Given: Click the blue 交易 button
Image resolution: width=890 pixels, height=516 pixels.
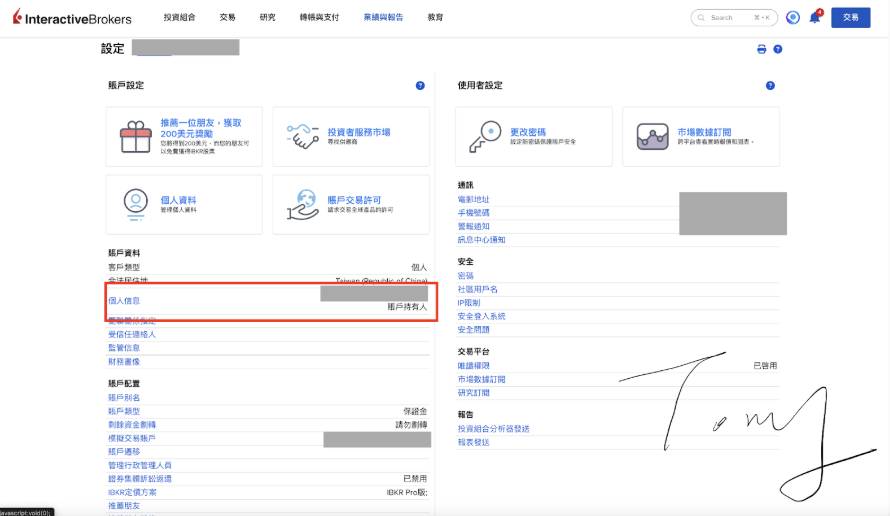Looking at the screenshot, I should [x=850, y=18].
